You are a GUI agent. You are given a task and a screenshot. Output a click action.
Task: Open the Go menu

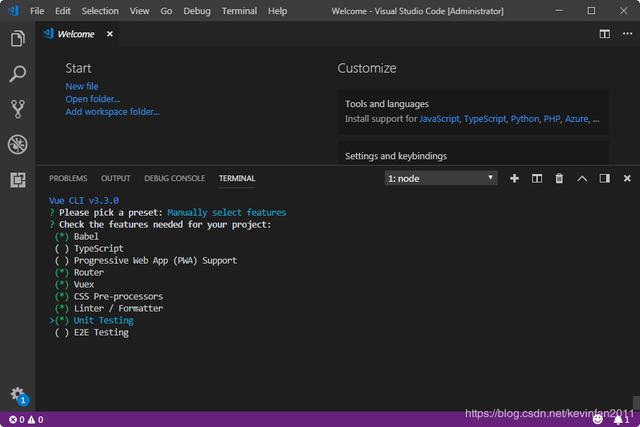coord(166,11)
